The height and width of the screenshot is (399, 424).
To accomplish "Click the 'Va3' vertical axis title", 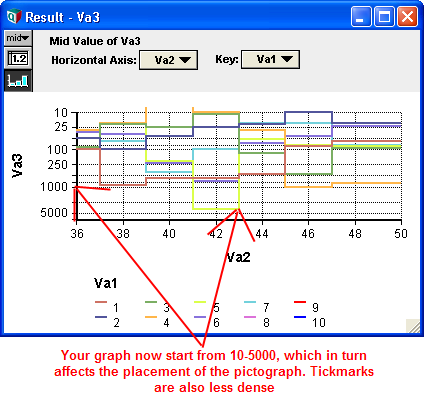I will click(x=17, y=165).
